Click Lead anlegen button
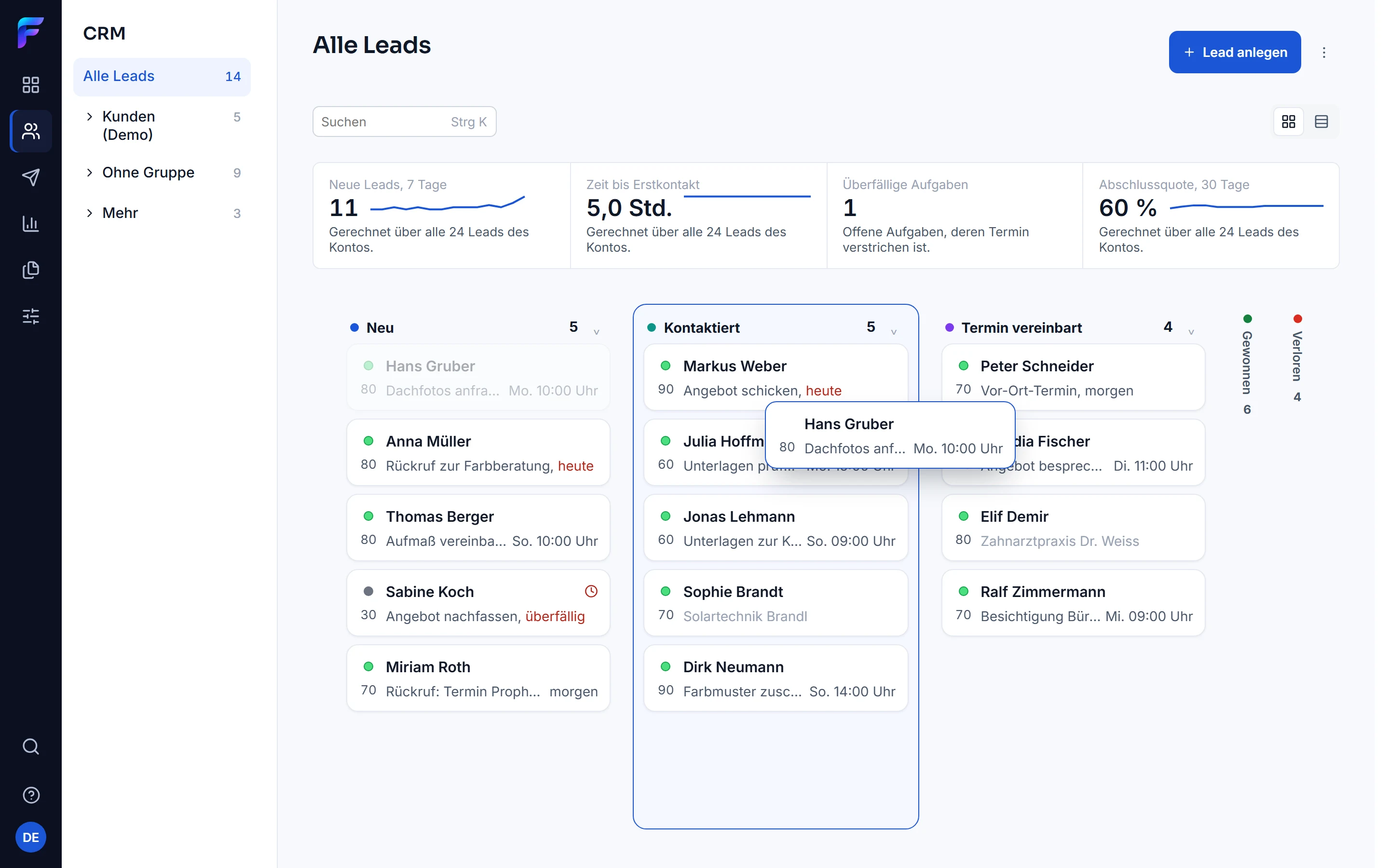The image size is (1389, 868). pos(1235,52)
